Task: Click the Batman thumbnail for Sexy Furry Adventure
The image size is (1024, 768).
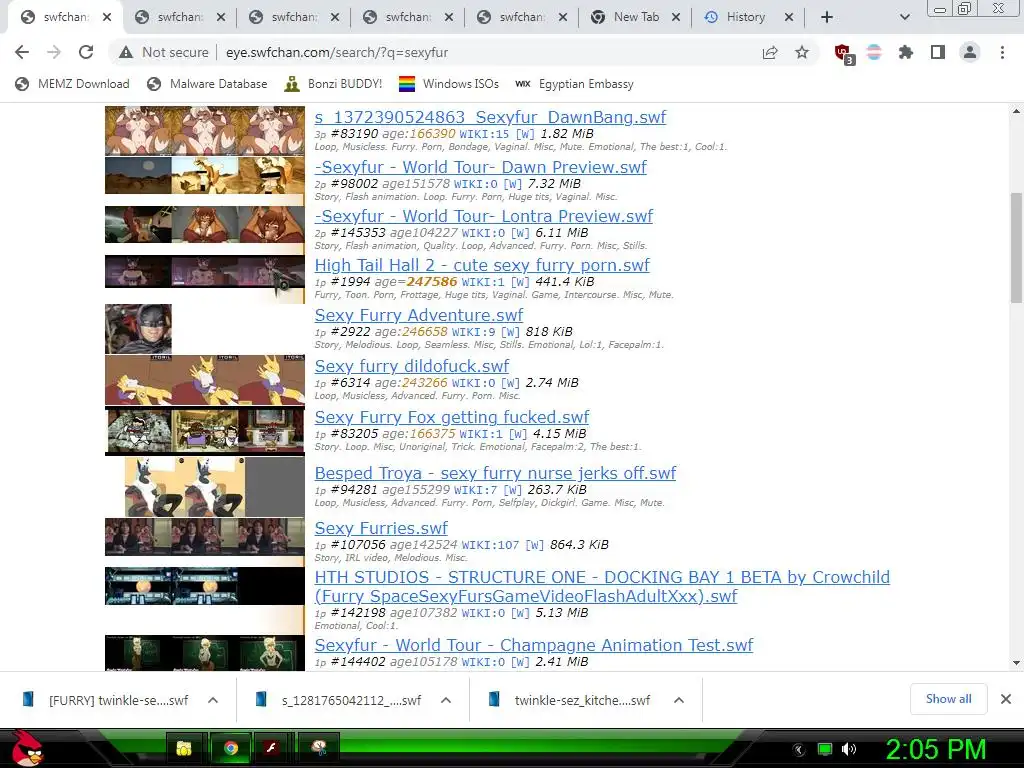Action: tap(138, 329)
